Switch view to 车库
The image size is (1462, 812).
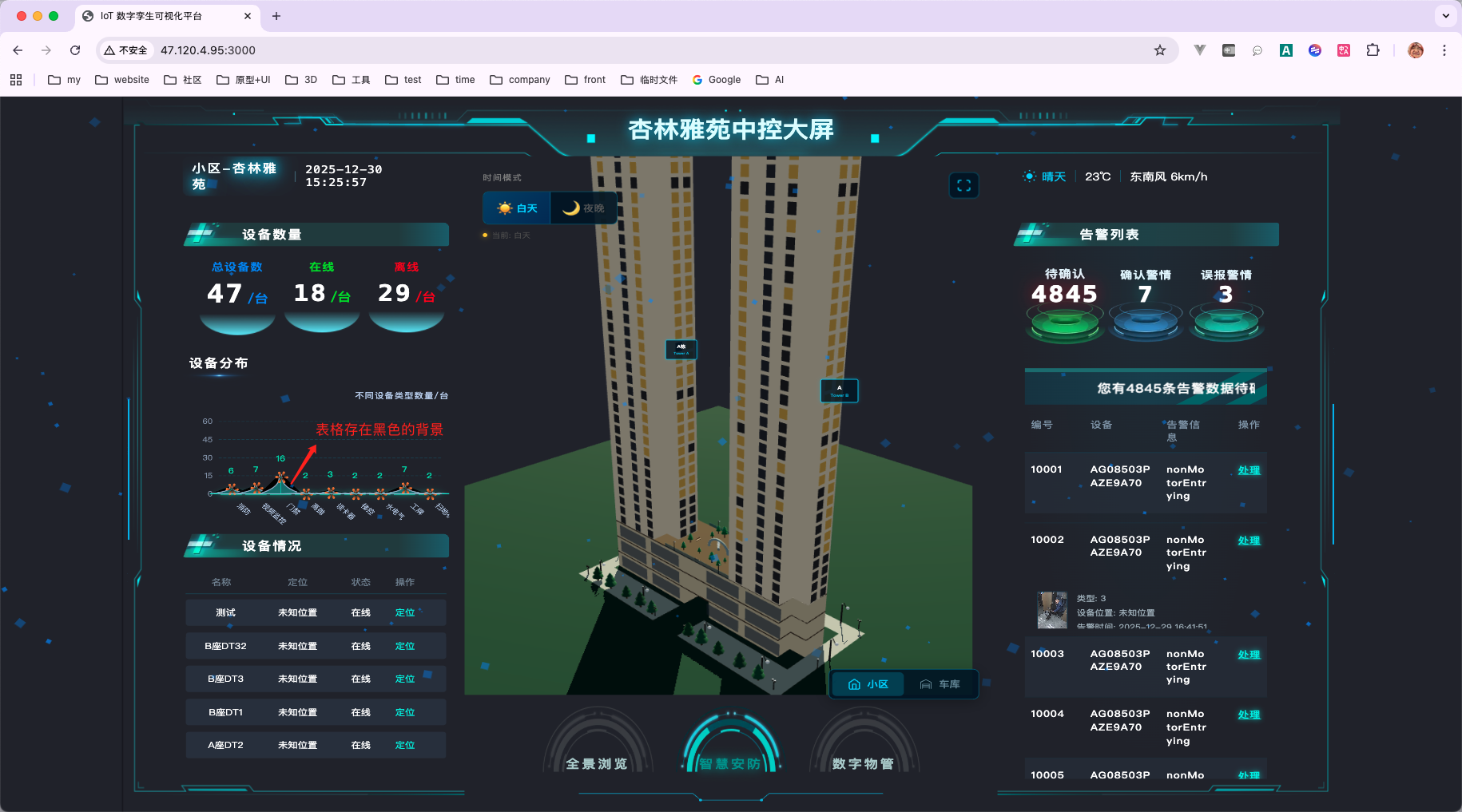pyautogui.click(x=940, y=684)
